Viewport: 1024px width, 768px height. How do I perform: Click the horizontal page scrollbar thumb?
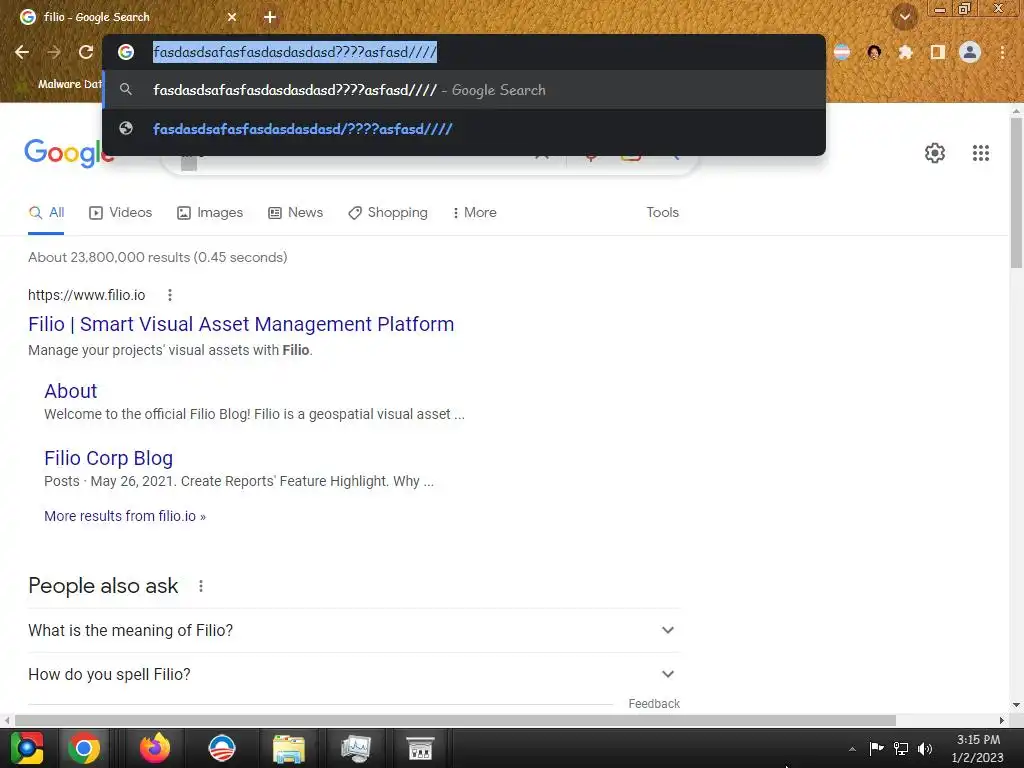tap(455, 720)
